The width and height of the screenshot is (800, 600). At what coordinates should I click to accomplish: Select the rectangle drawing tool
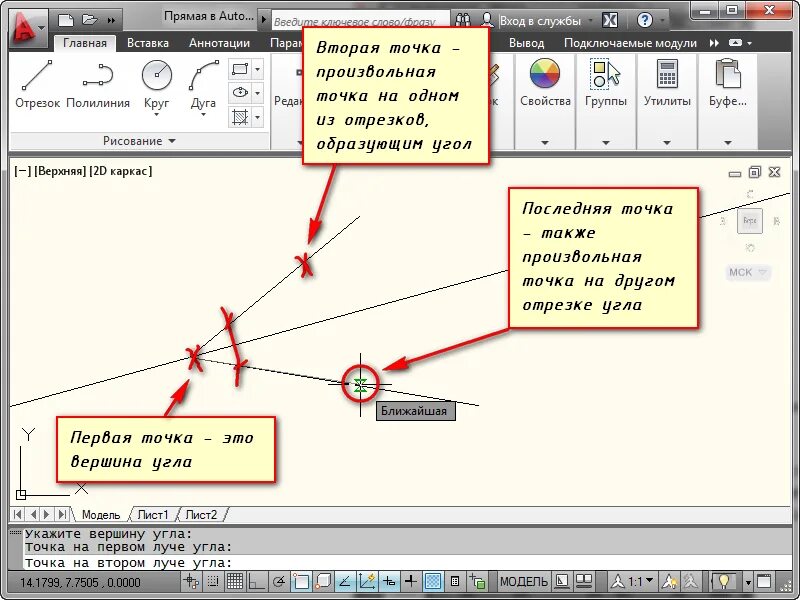coord(240,69)
